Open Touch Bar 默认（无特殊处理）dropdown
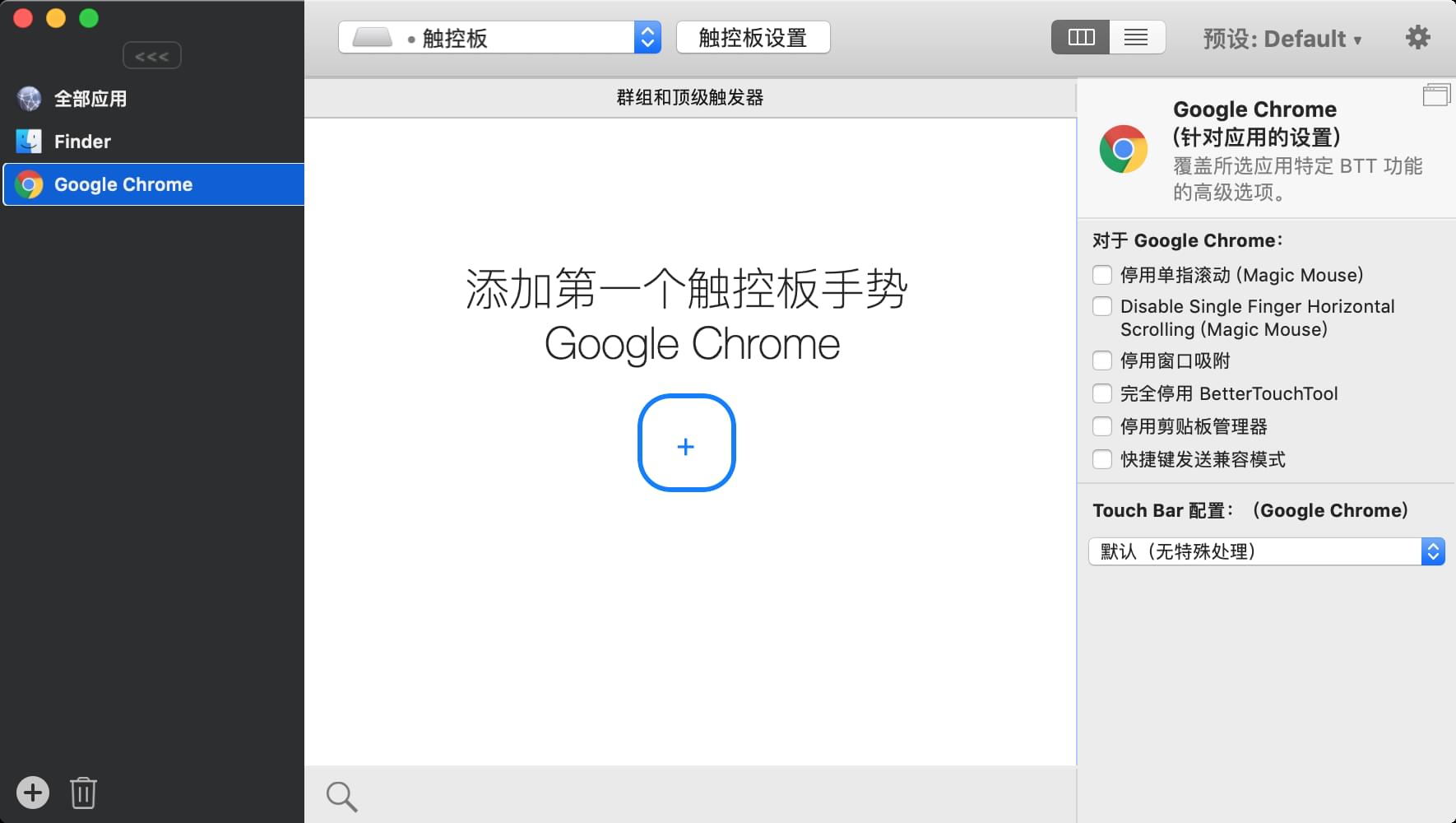1456x823 pixels. [x=1267, y=551]
